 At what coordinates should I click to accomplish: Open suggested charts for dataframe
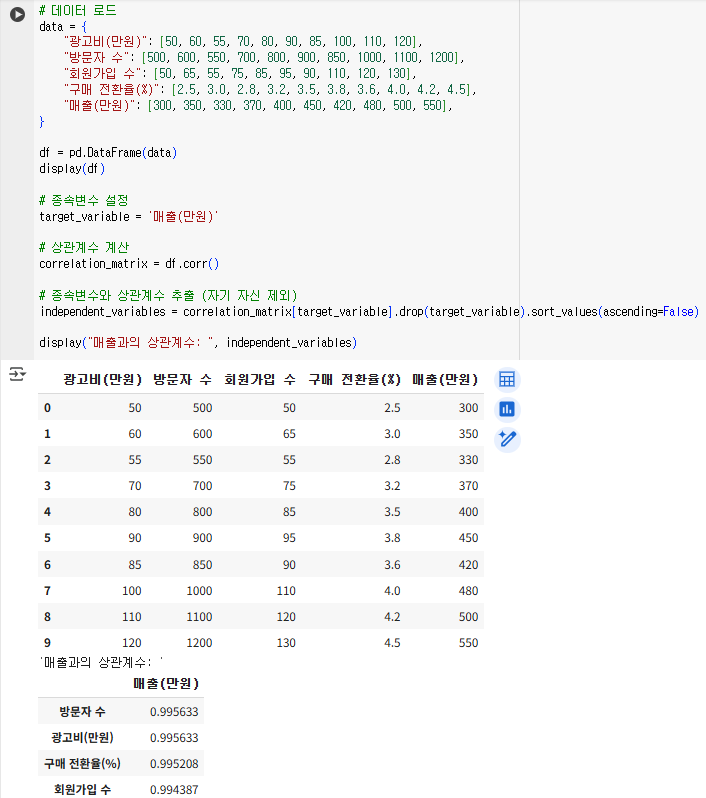[507, 409]
